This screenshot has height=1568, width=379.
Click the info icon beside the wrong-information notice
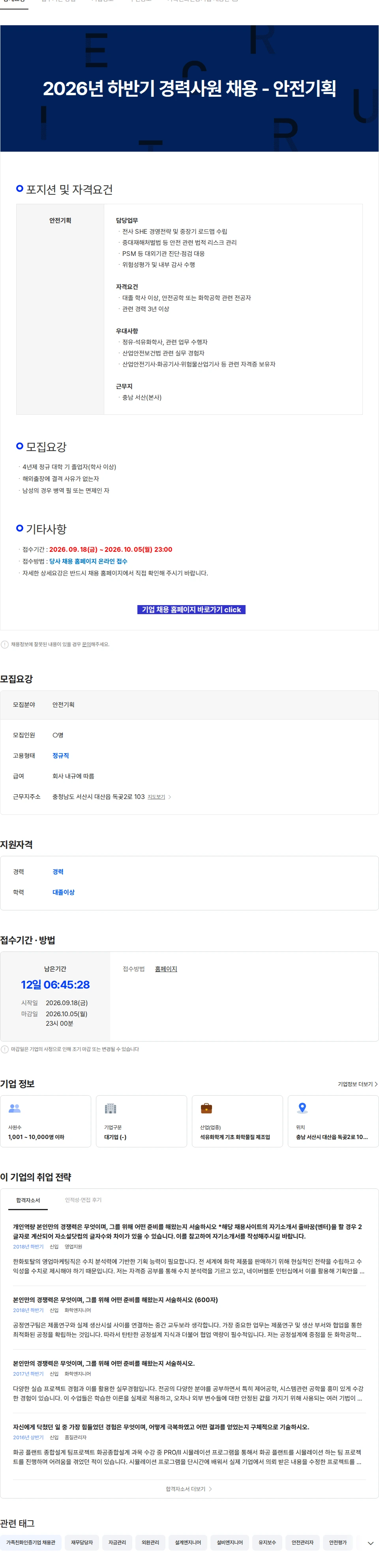point(5,644)
